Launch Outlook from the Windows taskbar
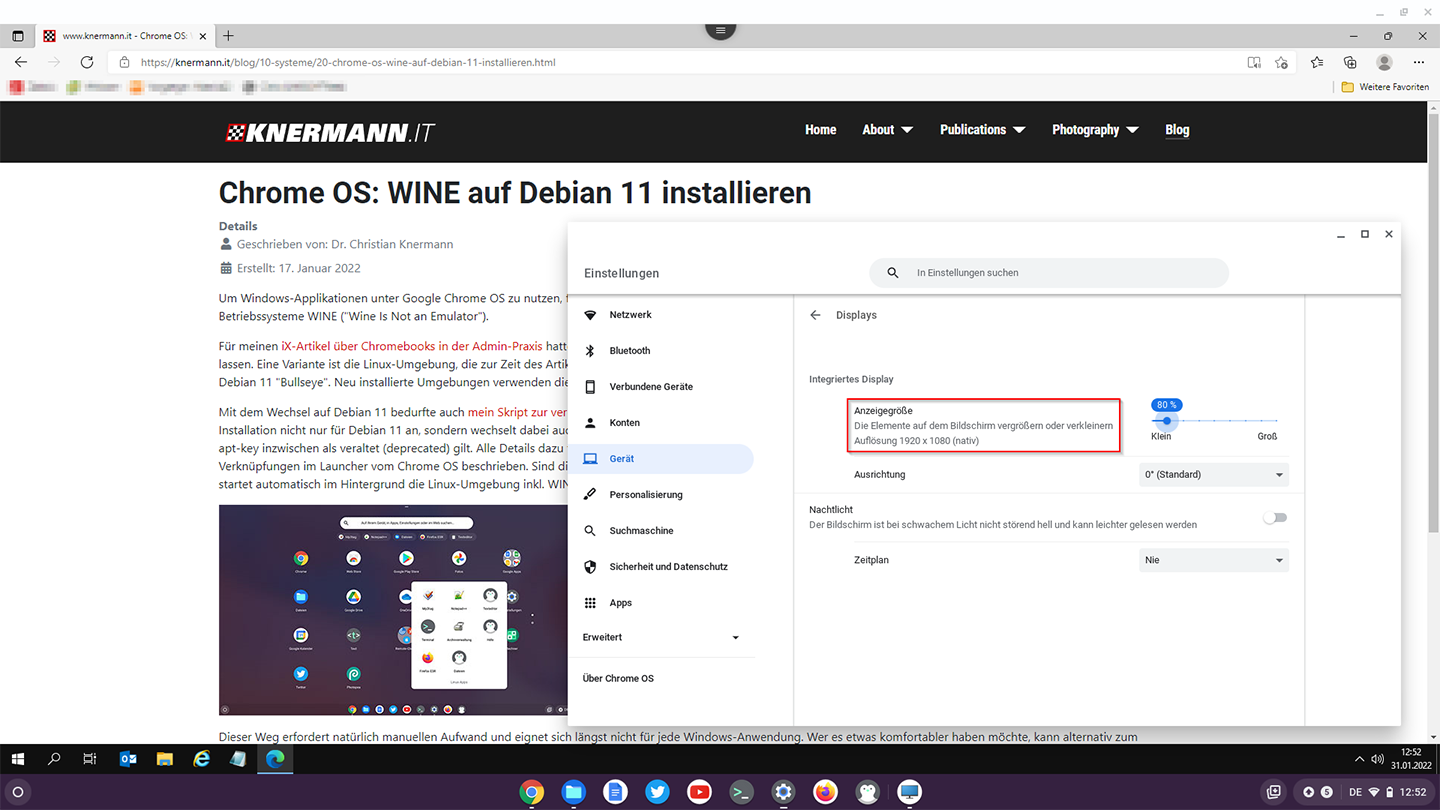Image resolution: width=1440 pixels, height=810 pixels. 128,759
